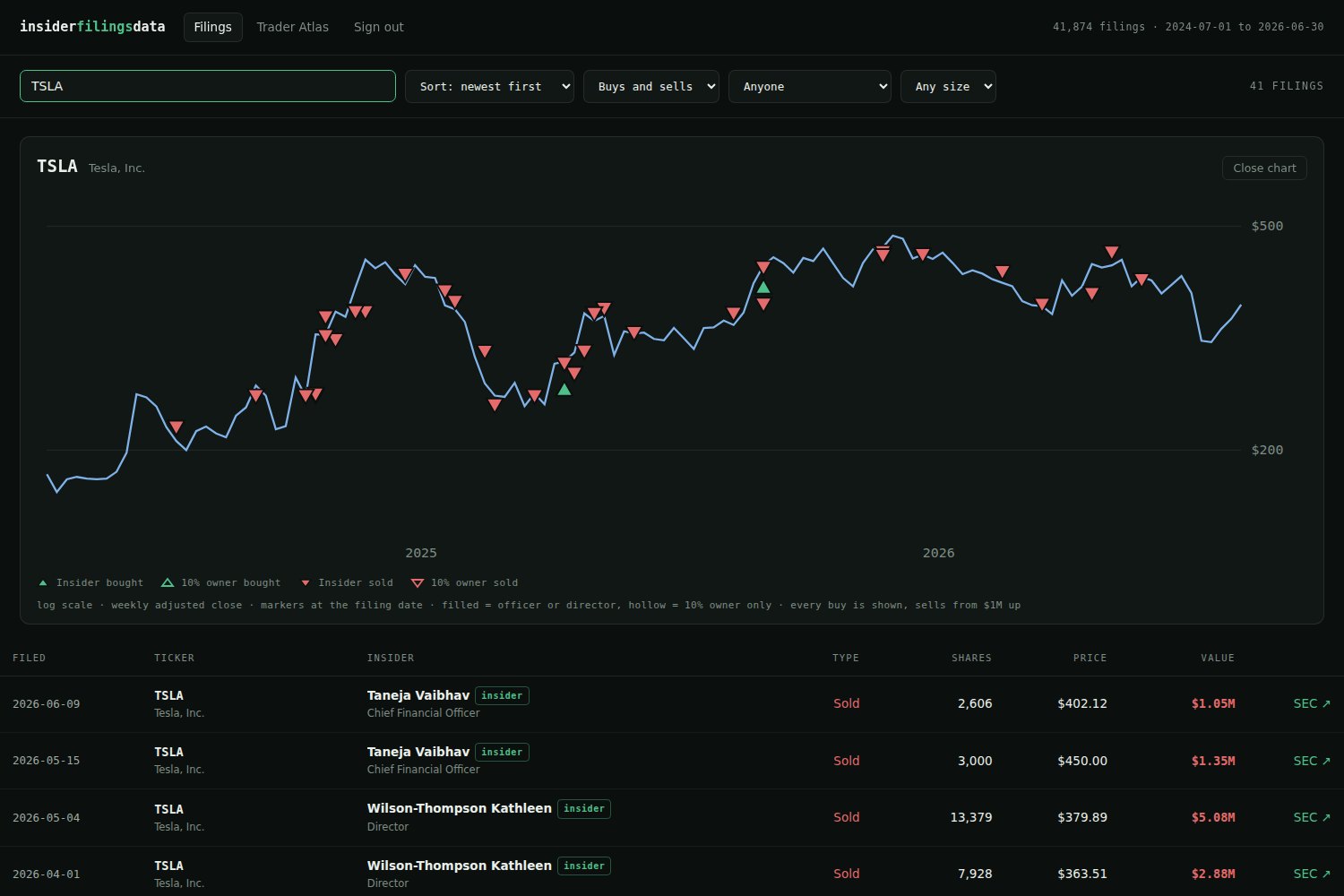The width and height of the screenshot is (1344, 896).
Task: Click the green buy marker at the 2025 dip
Action: (x=564, y=389)
